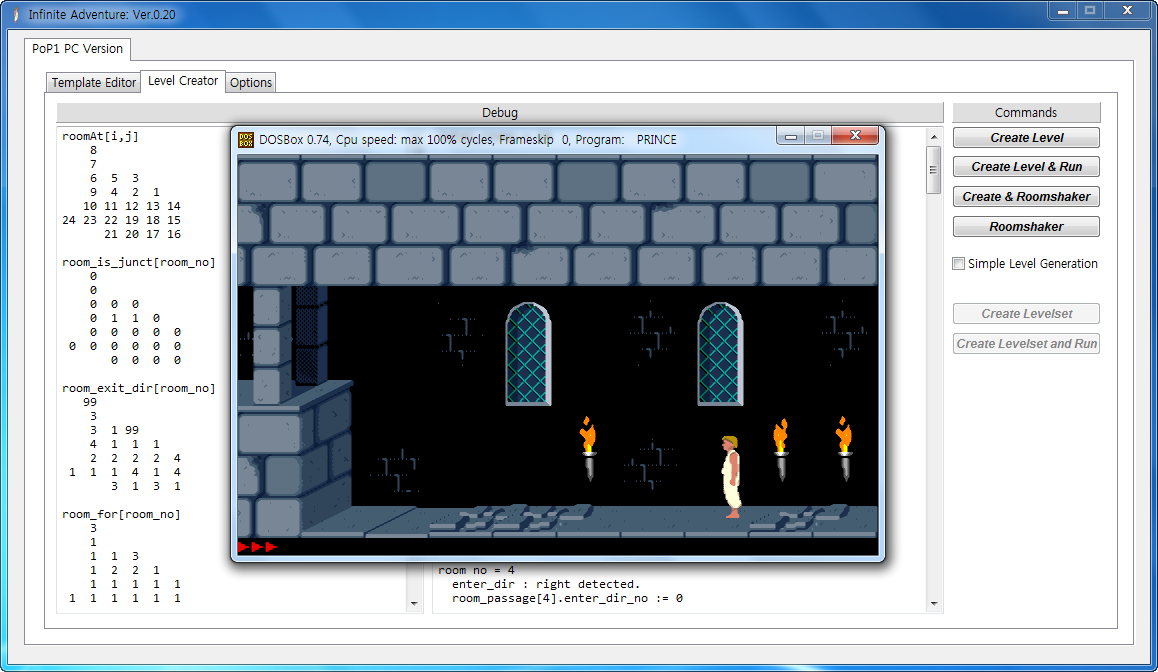Maximize the Infinite Adventure window

point(1089,11)
